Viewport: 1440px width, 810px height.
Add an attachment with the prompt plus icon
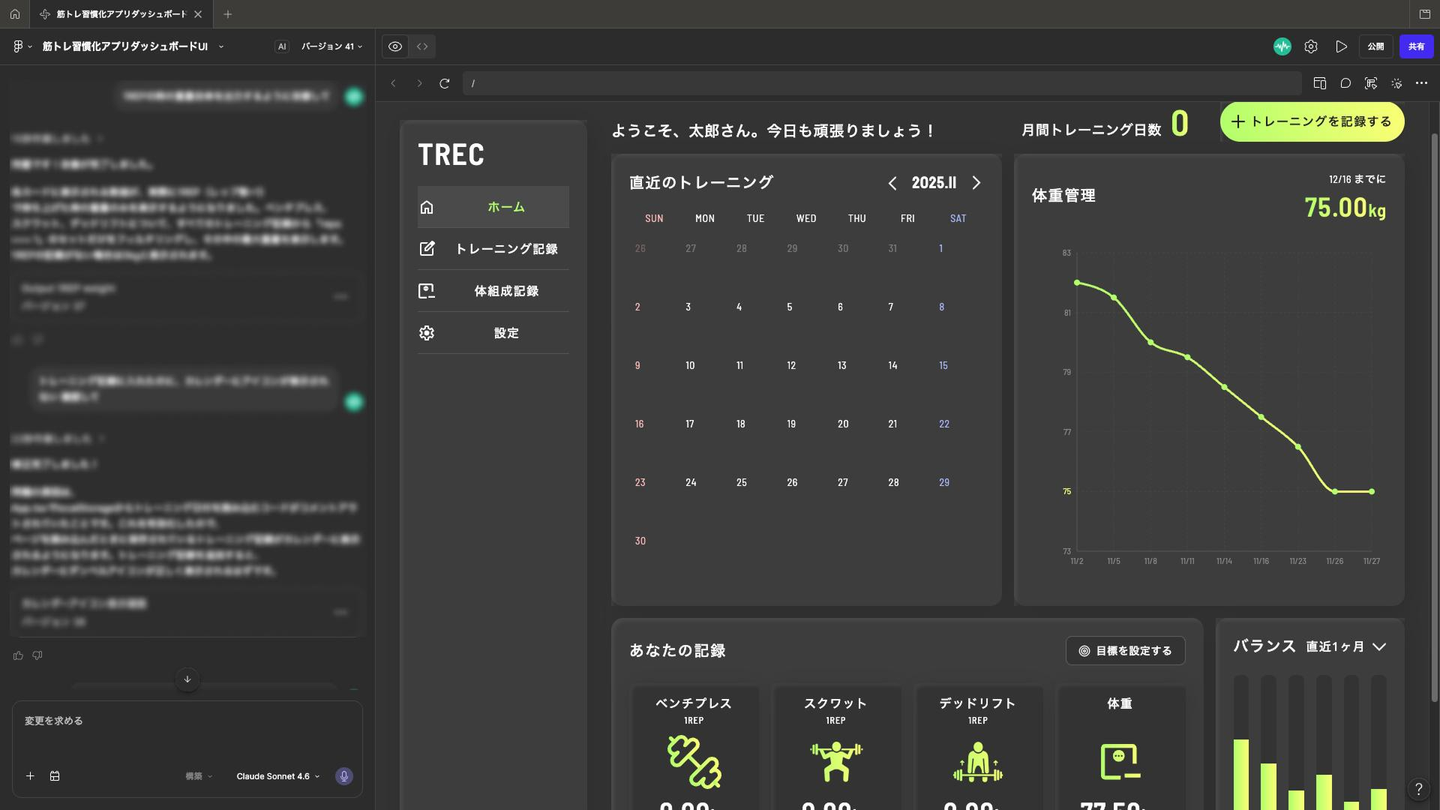click(x=30, y=776)
